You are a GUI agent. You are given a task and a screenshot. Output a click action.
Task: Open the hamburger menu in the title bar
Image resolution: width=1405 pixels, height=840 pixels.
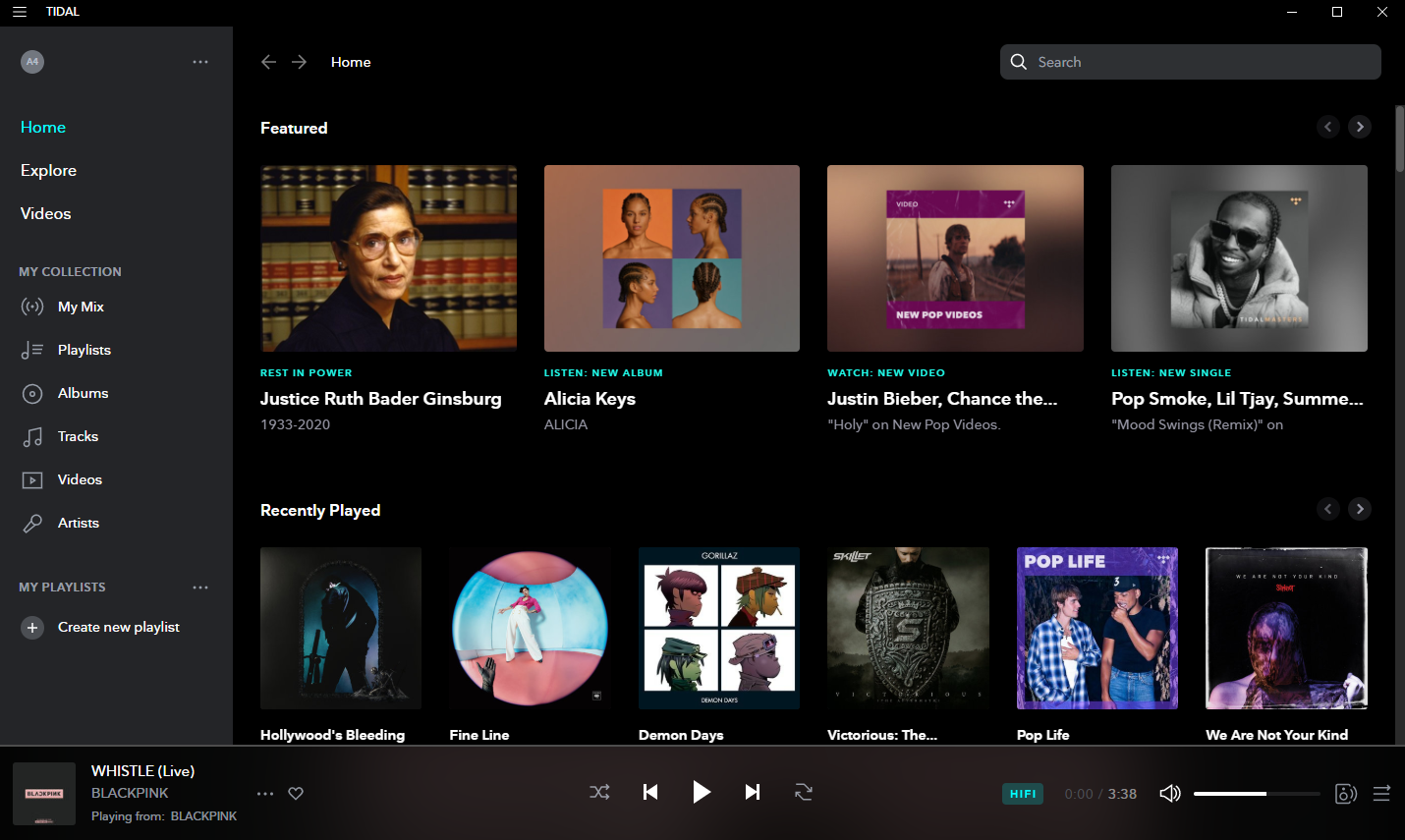pos(20,12)
